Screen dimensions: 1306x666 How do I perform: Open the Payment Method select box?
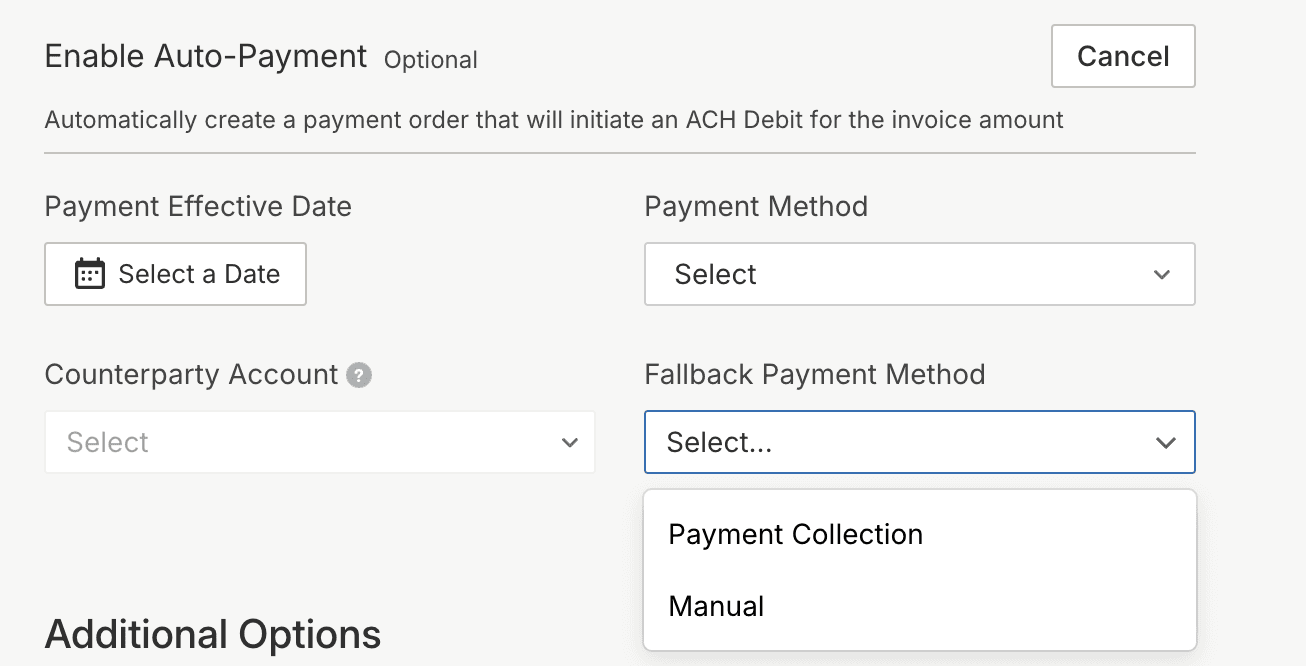918,274
